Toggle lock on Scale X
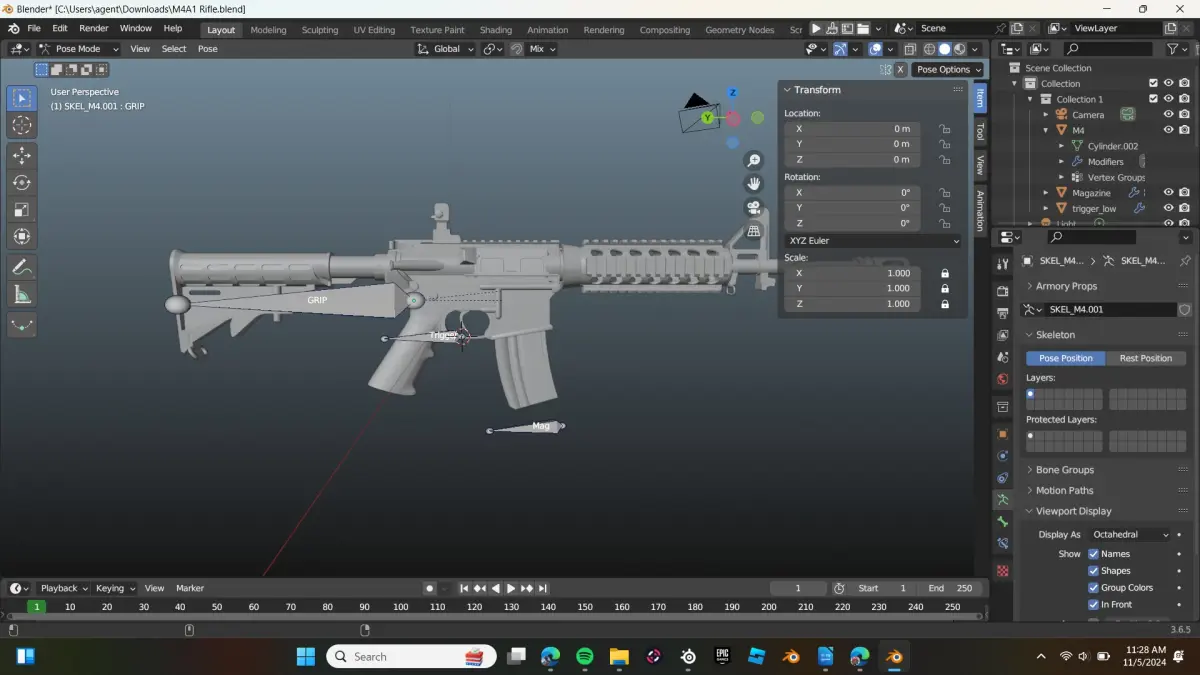This screenshot has width=1200, height=675. click(x=944, y=273)
